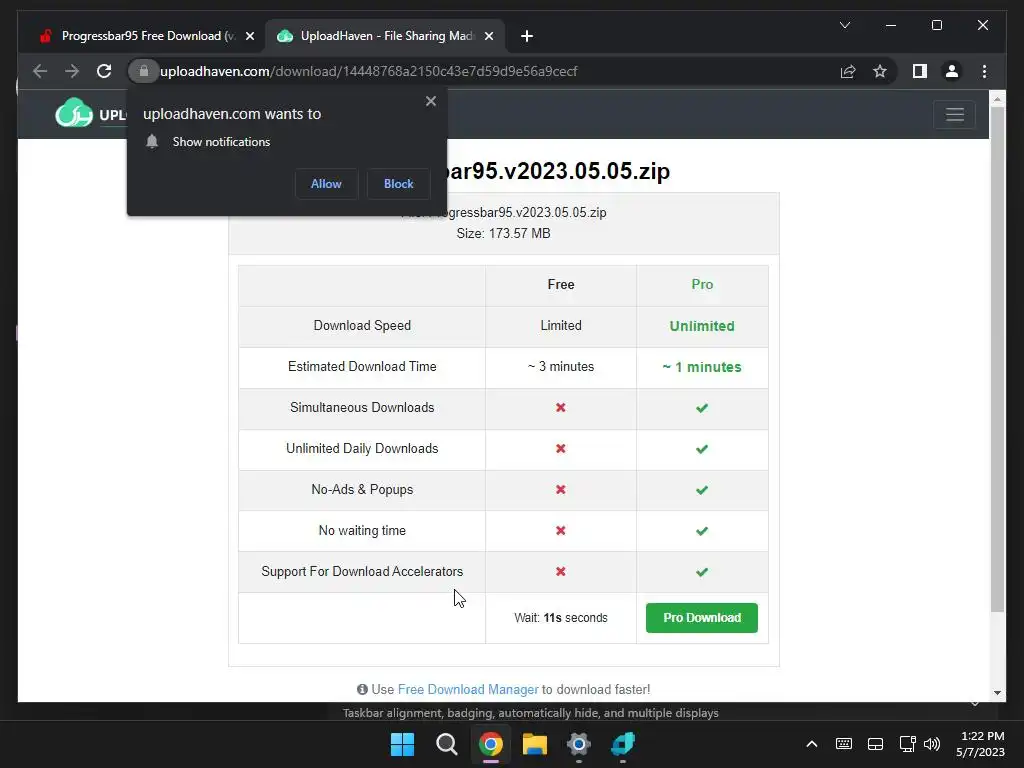1024x768 pixels.
Task: Open site info via the lock icon
Action: pos(144,71)
